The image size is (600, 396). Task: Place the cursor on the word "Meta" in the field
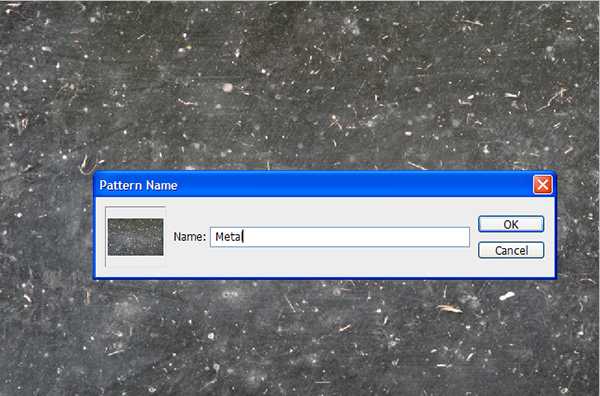pyautogui.click(x=228, y=237)
